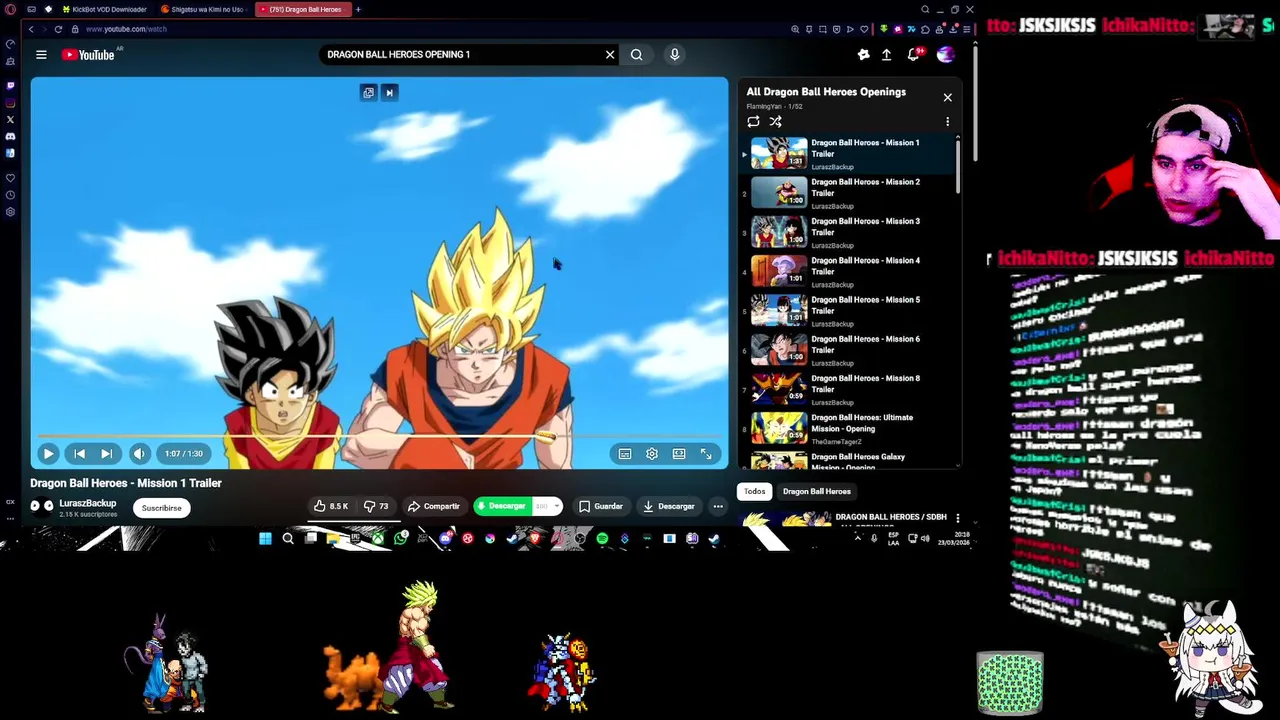Enter fullscreen mode in the player
This screenshot has height=720, width=1280.
[x=706, y=454]
